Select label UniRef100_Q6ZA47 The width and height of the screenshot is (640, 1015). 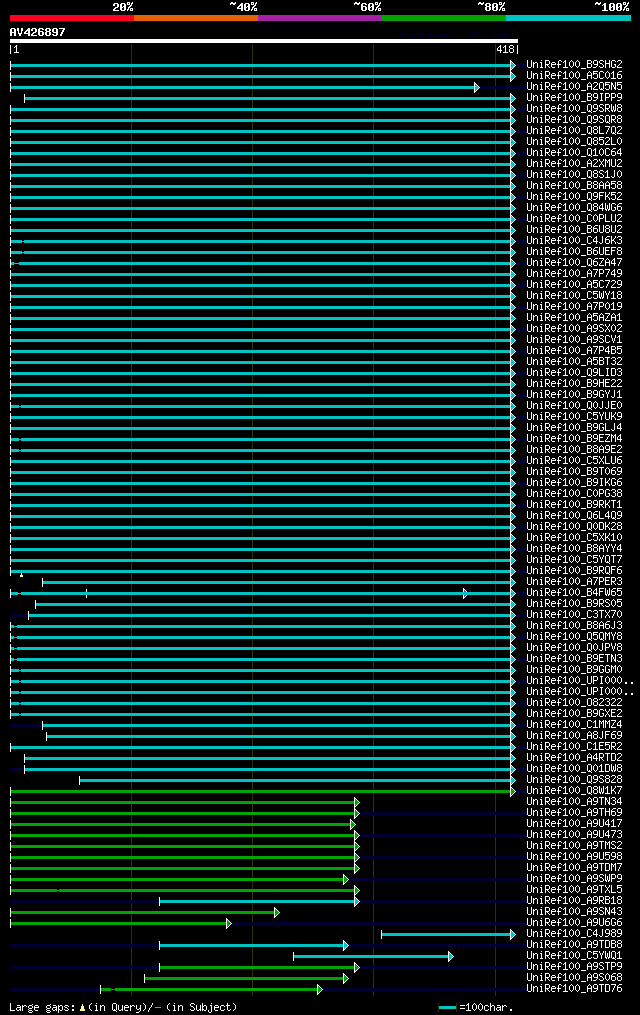point(574,263)
